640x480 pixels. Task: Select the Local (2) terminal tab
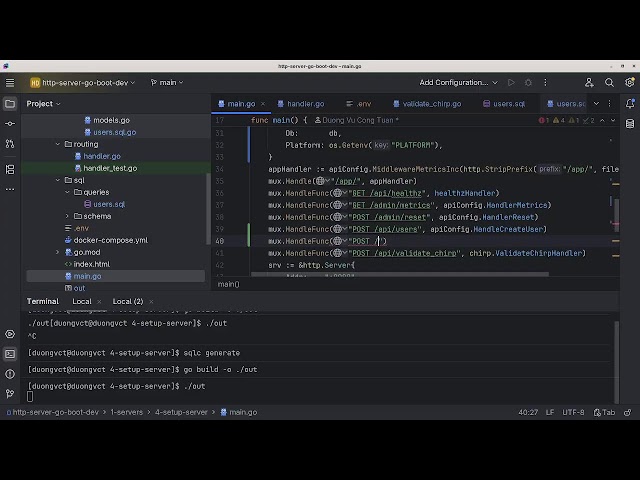[x=127, y=301]
